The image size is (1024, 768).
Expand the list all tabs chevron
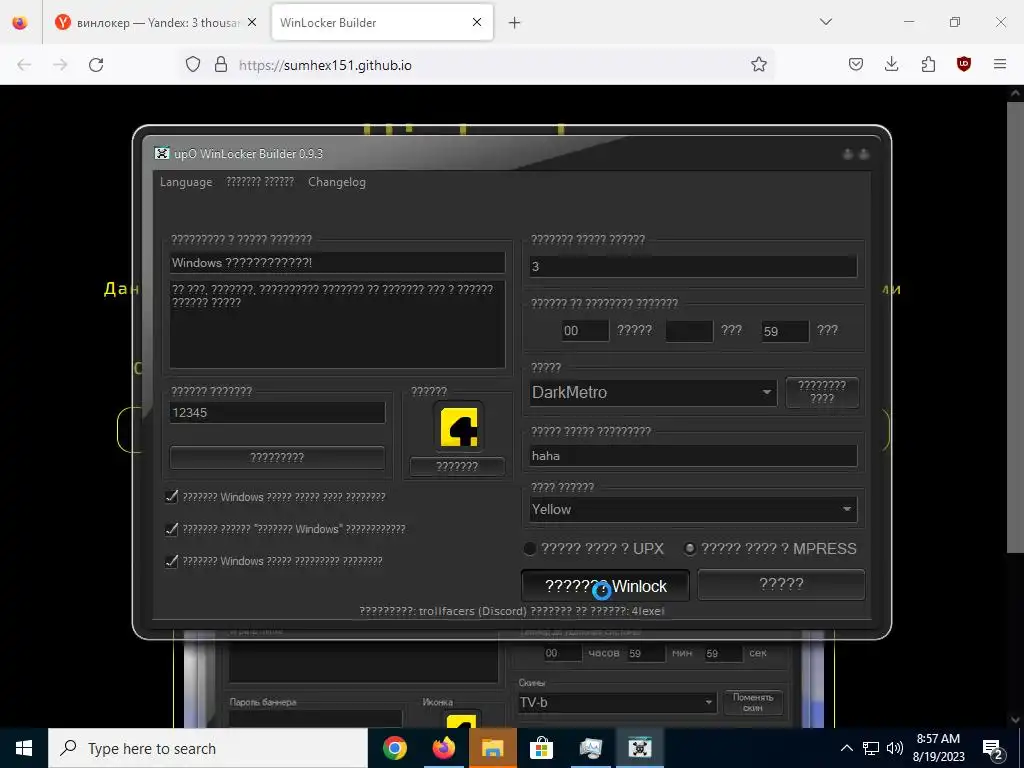tap(825, 22)
